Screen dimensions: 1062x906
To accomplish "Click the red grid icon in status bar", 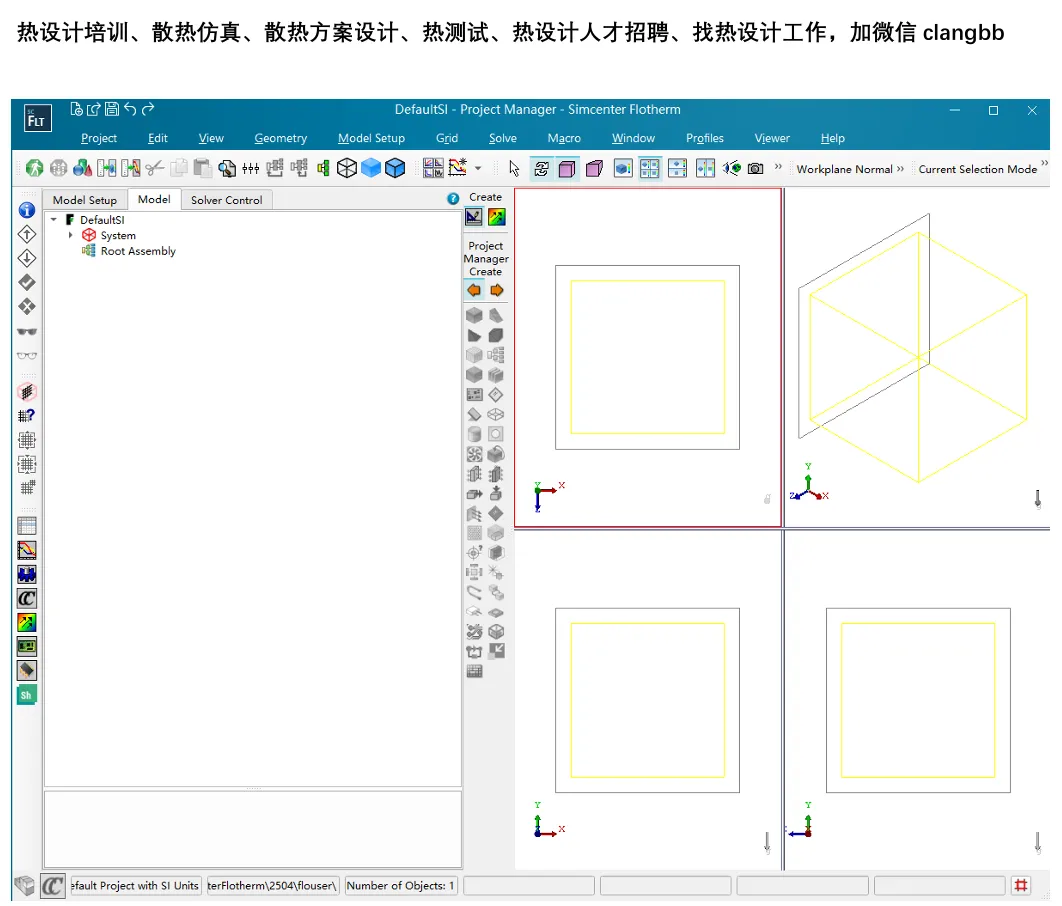I will 1021,885.
